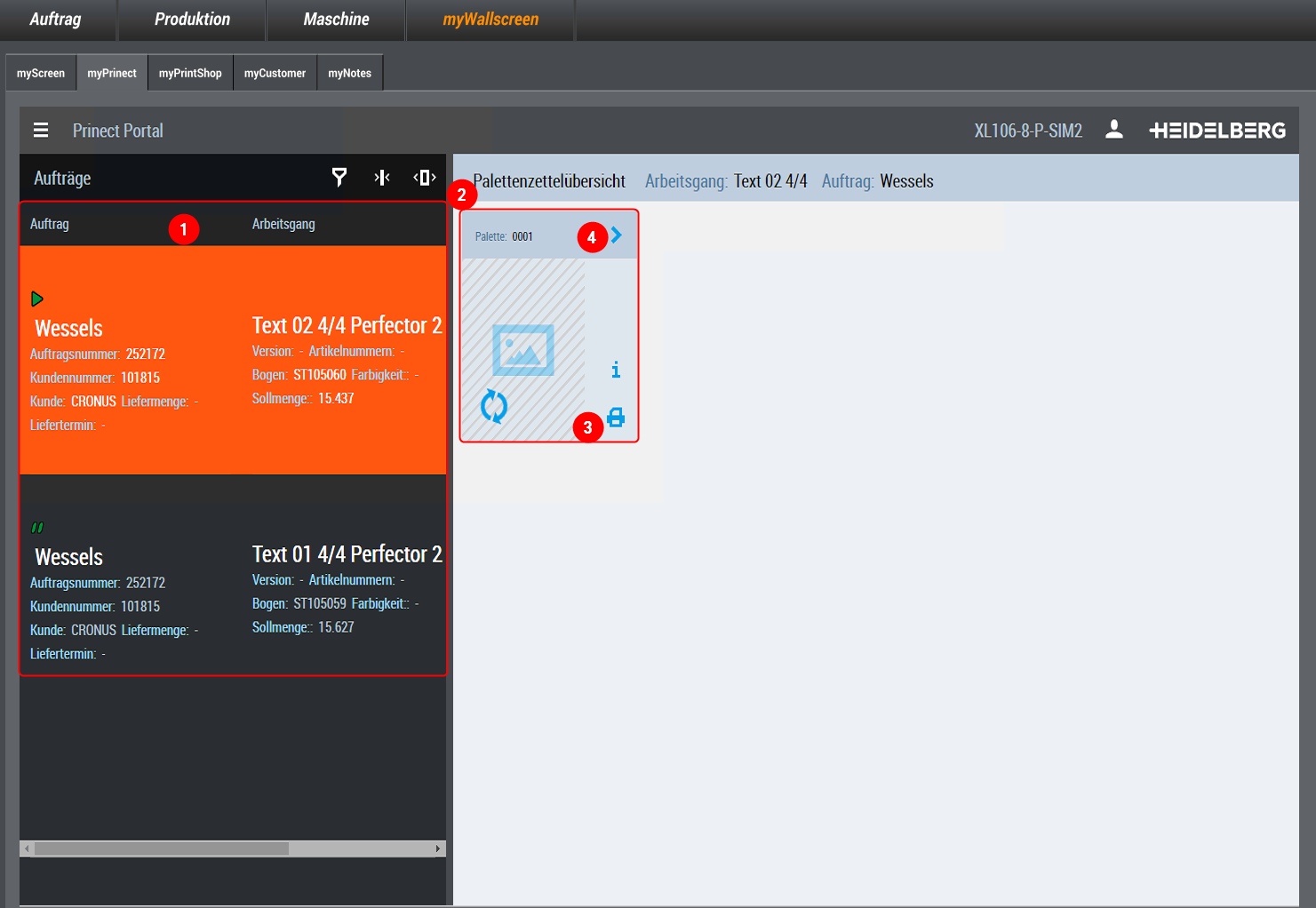Image resolution: width=1316 pixels, height=908 pixels.
Task: Select the myPrintShop tab
Action: click(x=190, y=74)
